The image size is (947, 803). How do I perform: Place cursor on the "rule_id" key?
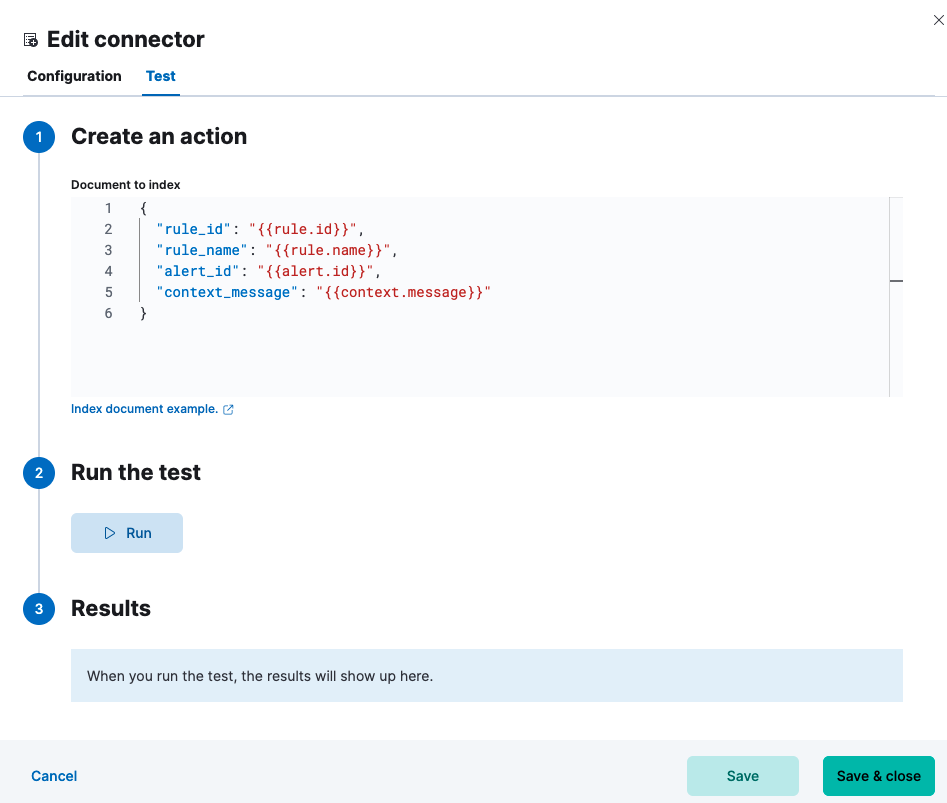pos(194,229)
